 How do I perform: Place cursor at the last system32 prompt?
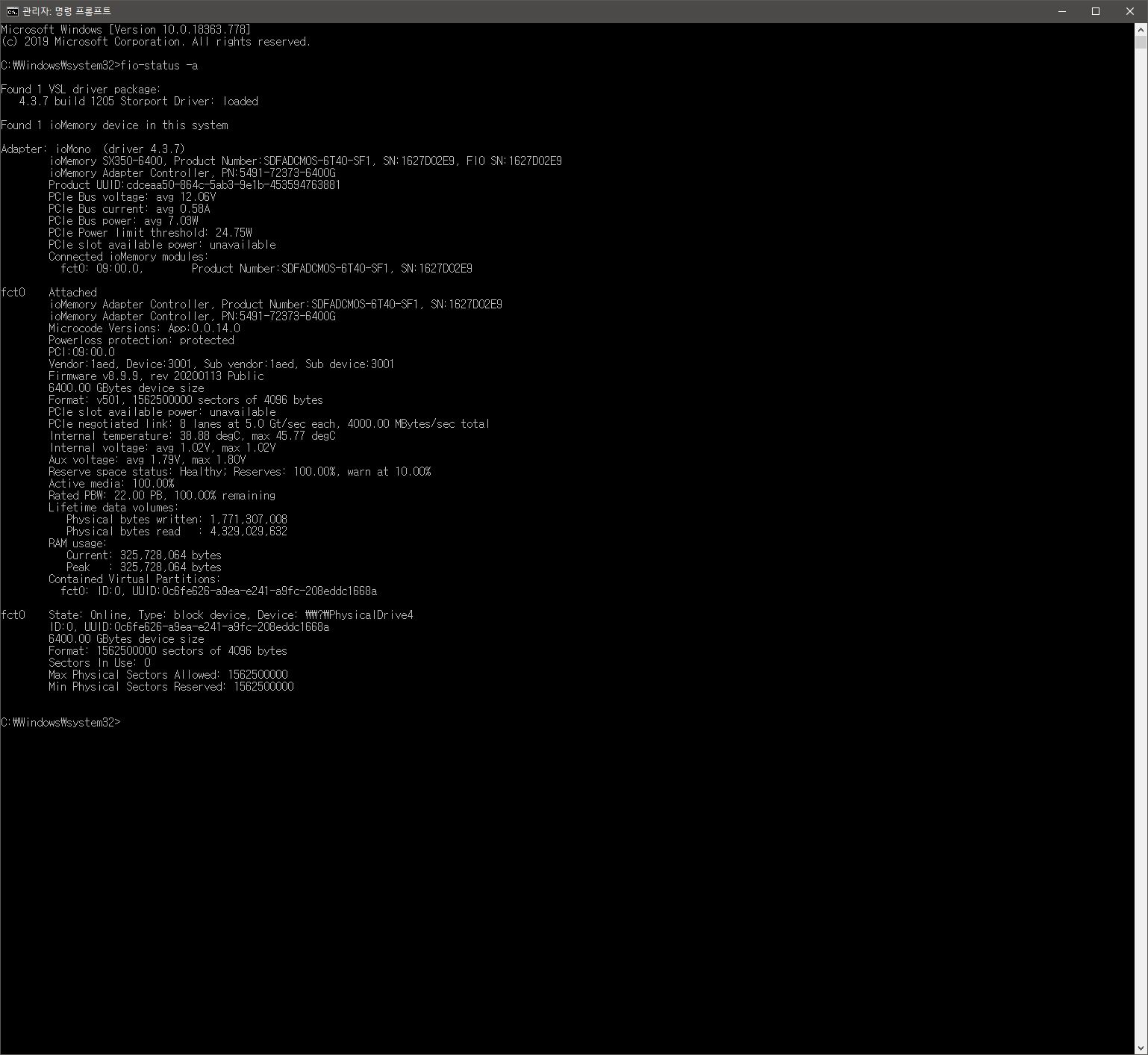(60, 723)
